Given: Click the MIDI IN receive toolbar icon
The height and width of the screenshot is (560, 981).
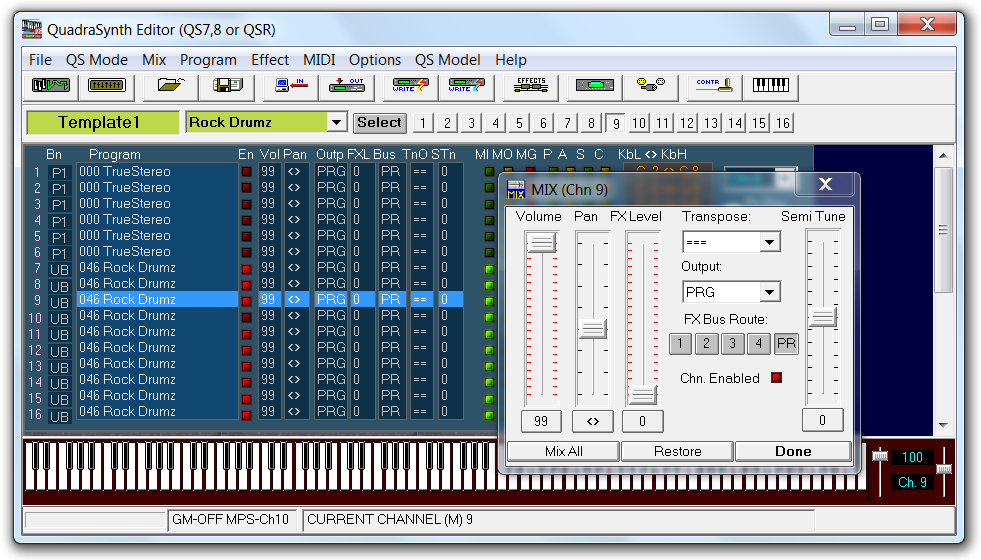Looking at the screenshot, I should 291,87.
